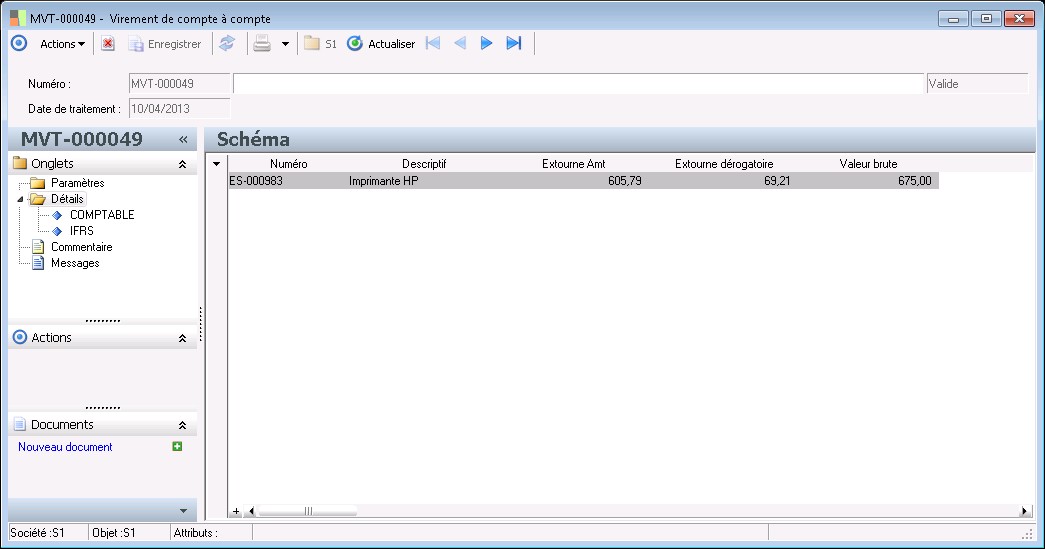The image size is (1045, 549).
Task: Click the red delete icon in toolbar
Action: [108, 44]
